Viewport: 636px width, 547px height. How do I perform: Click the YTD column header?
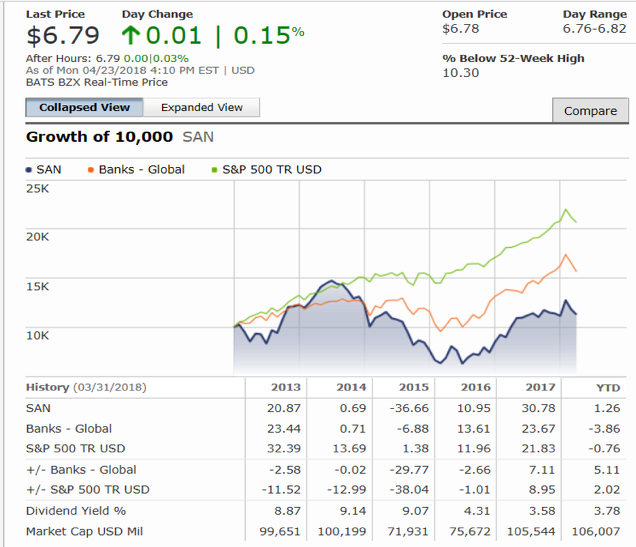point(608,388)
